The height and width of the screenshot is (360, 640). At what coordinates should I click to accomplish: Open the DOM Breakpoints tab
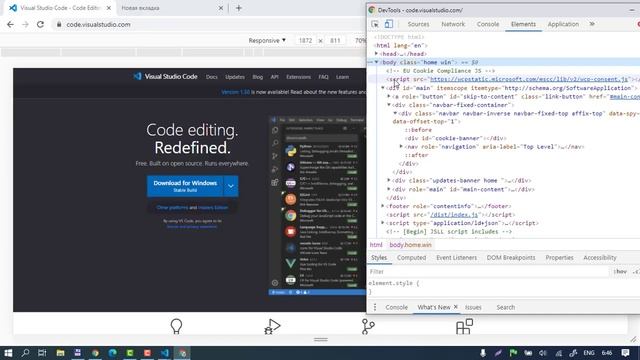pos(511,258)
